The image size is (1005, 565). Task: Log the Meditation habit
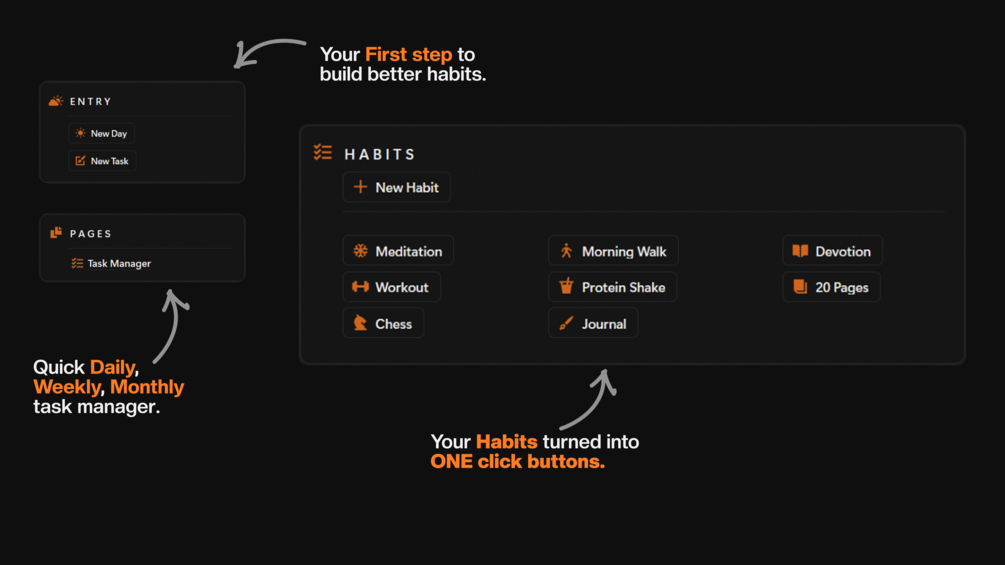coord(398,251)
